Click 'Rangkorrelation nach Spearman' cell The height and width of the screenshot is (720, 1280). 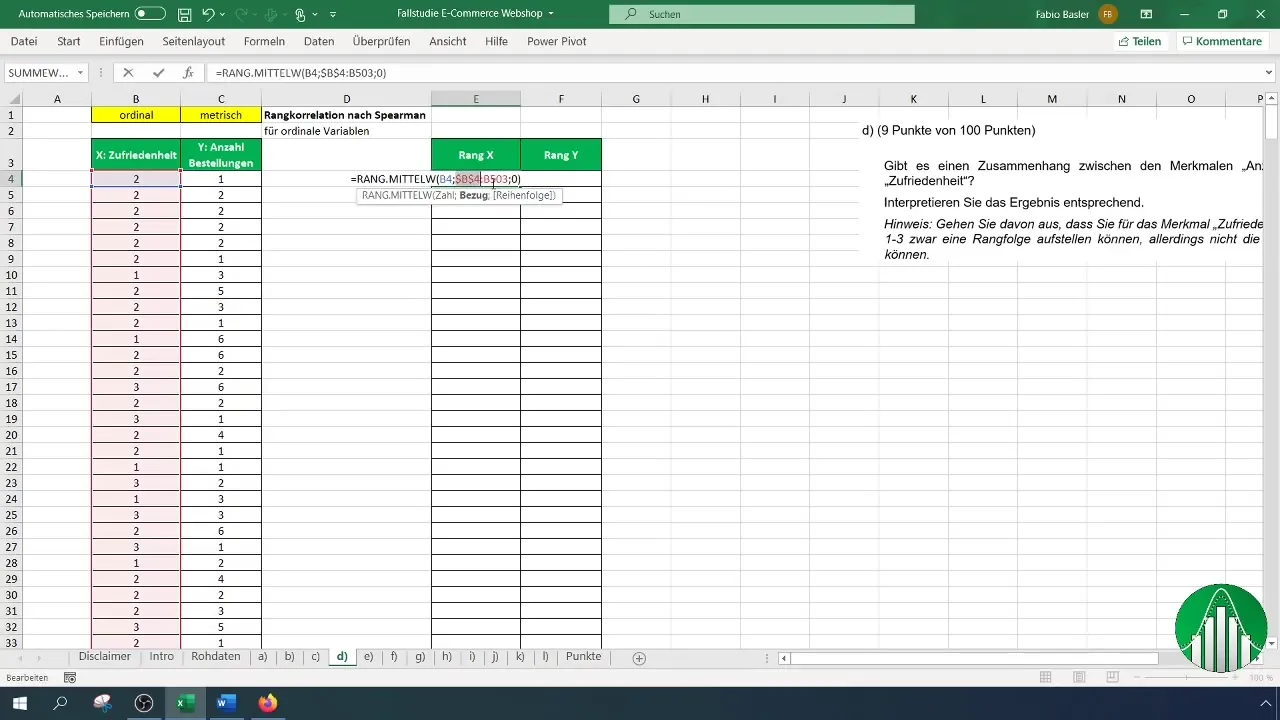point(346,115)
